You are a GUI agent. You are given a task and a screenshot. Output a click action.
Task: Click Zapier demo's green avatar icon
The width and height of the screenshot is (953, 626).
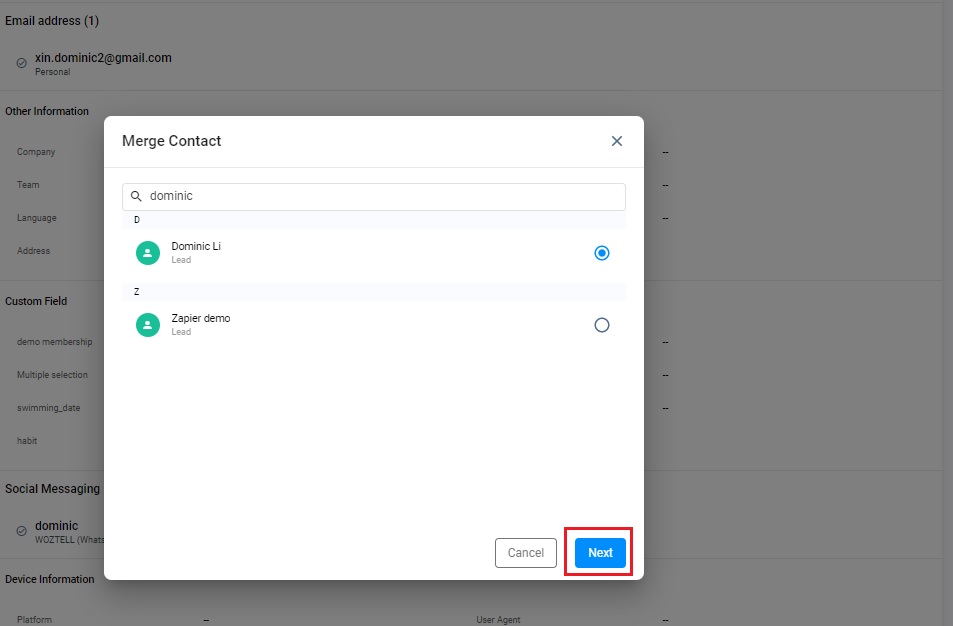tap(148, 325)
